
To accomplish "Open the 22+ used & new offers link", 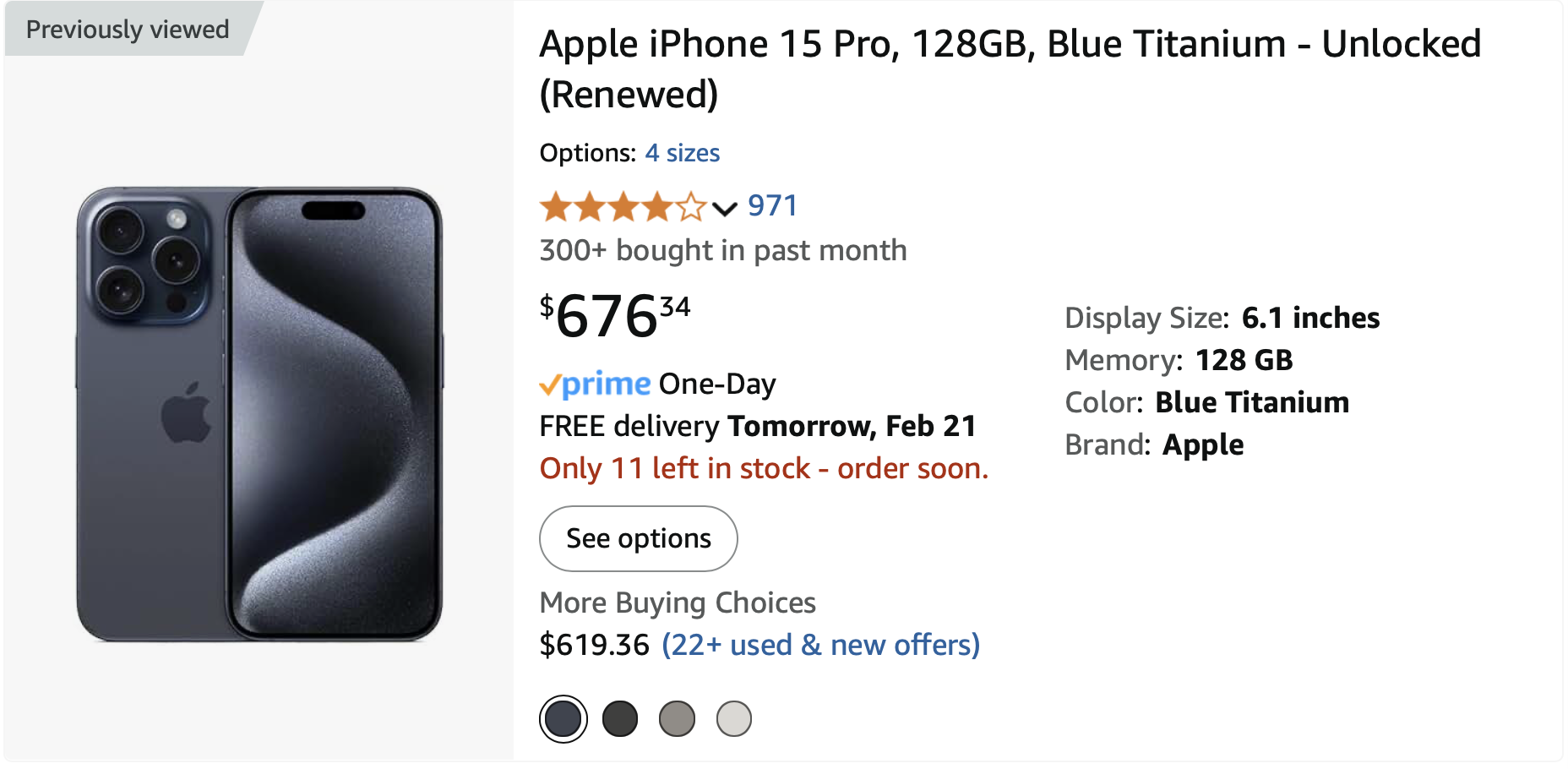I will pos(820,646).
